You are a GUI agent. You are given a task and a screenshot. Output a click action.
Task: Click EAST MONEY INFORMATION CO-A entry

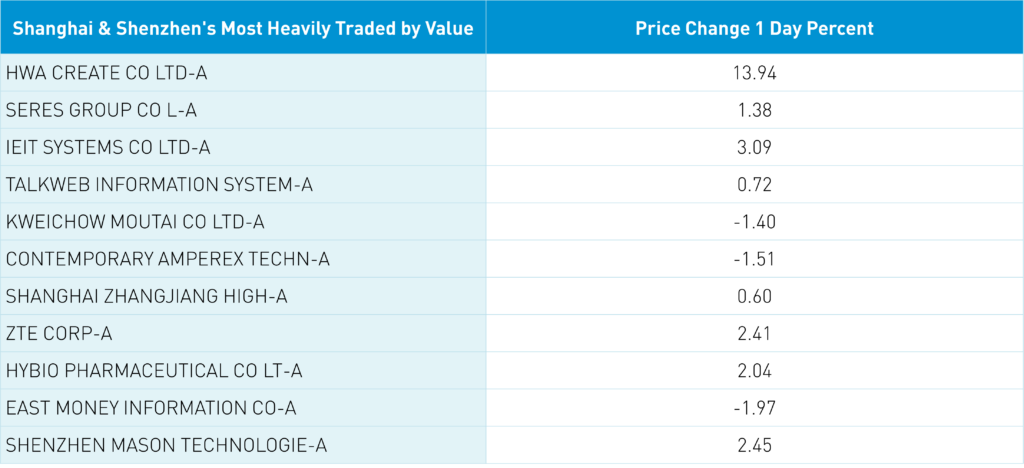coord(151,408)
